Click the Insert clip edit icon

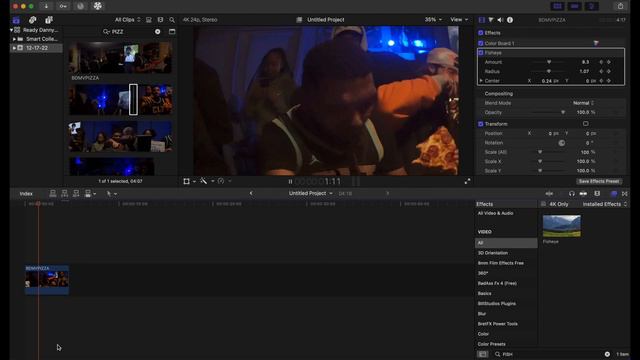[x=64, y=193]
